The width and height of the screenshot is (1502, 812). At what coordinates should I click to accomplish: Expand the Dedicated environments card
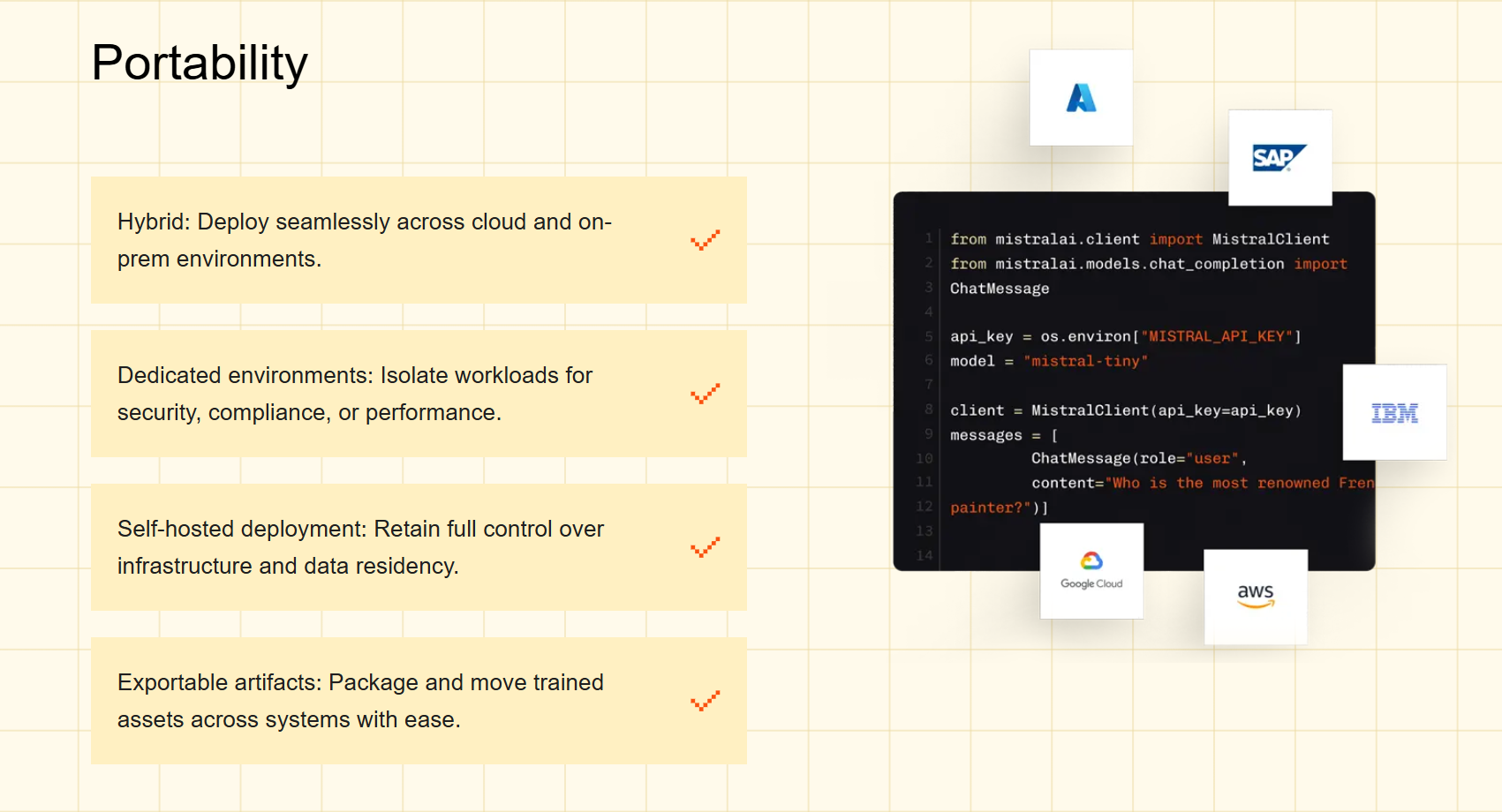pyautogui.click(x=418, y=393)
